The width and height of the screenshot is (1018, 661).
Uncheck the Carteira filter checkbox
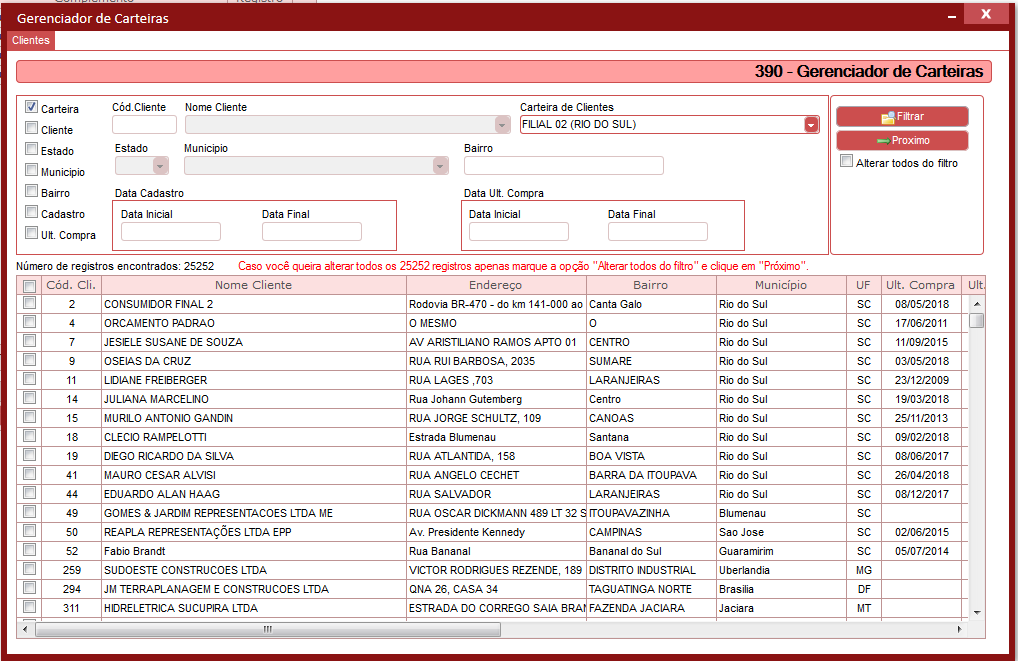coord(31,106)
